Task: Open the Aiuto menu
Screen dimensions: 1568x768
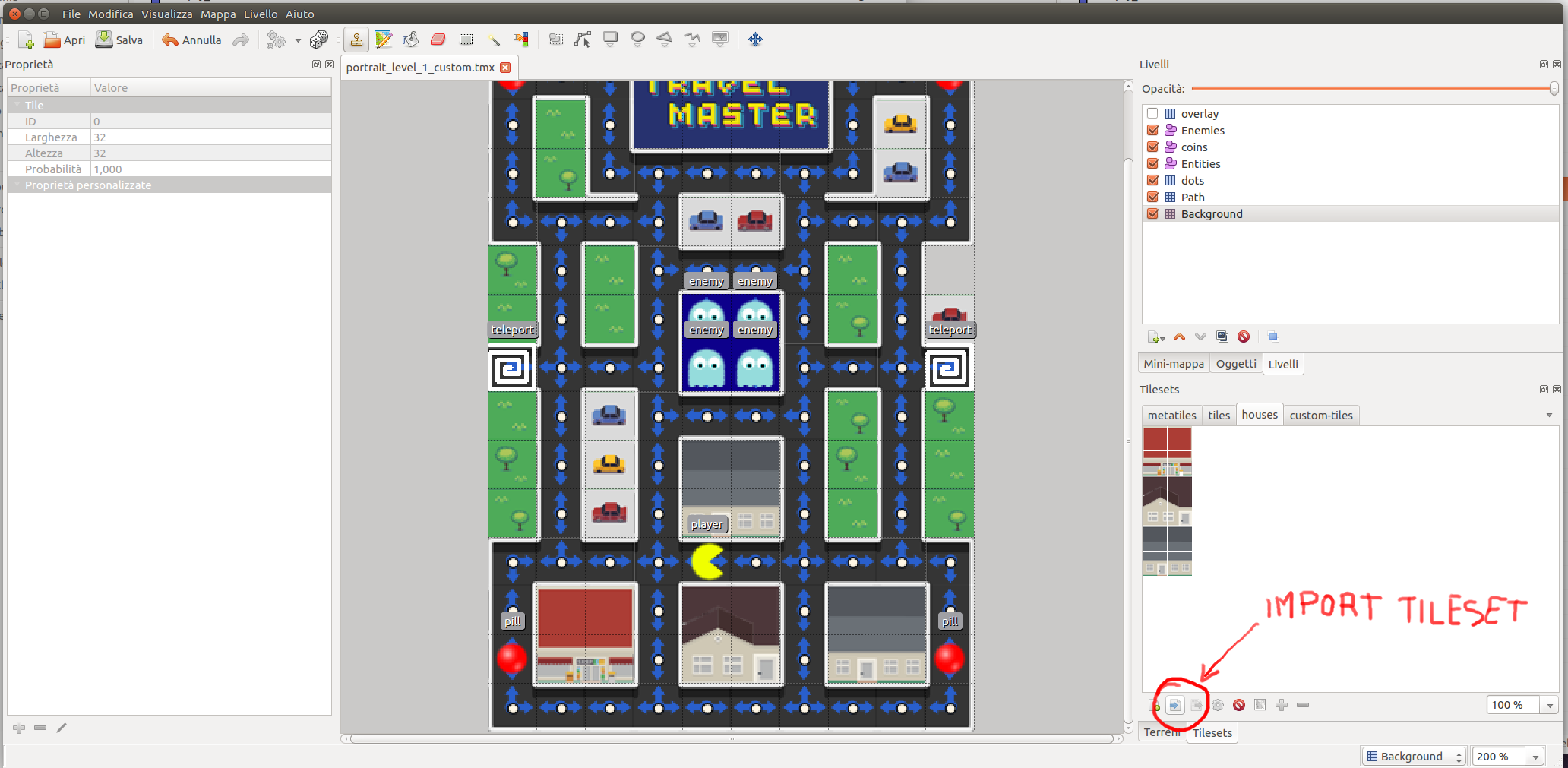Action: point(300,14)
